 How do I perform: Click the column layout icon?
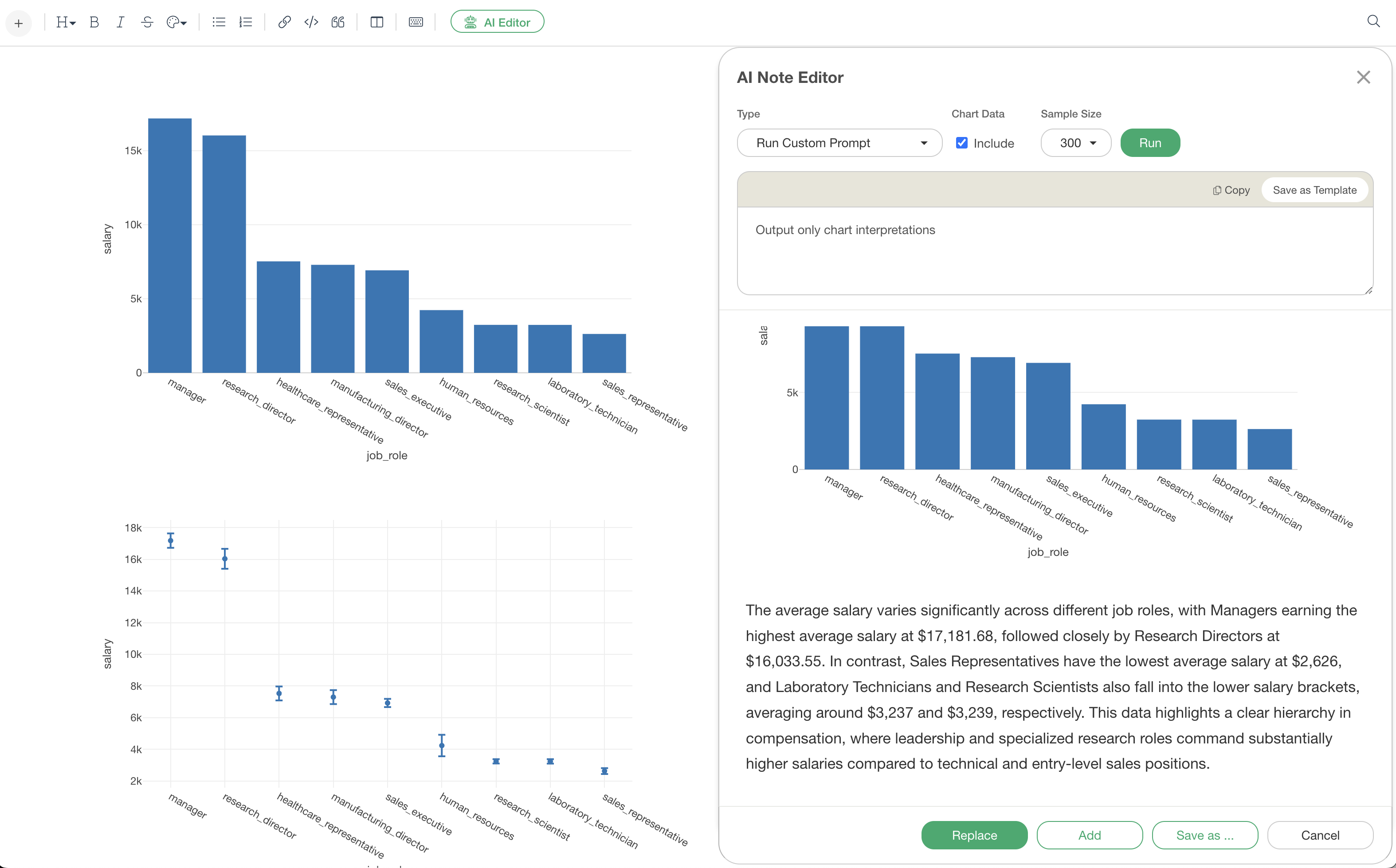click(x=376, y=23)
